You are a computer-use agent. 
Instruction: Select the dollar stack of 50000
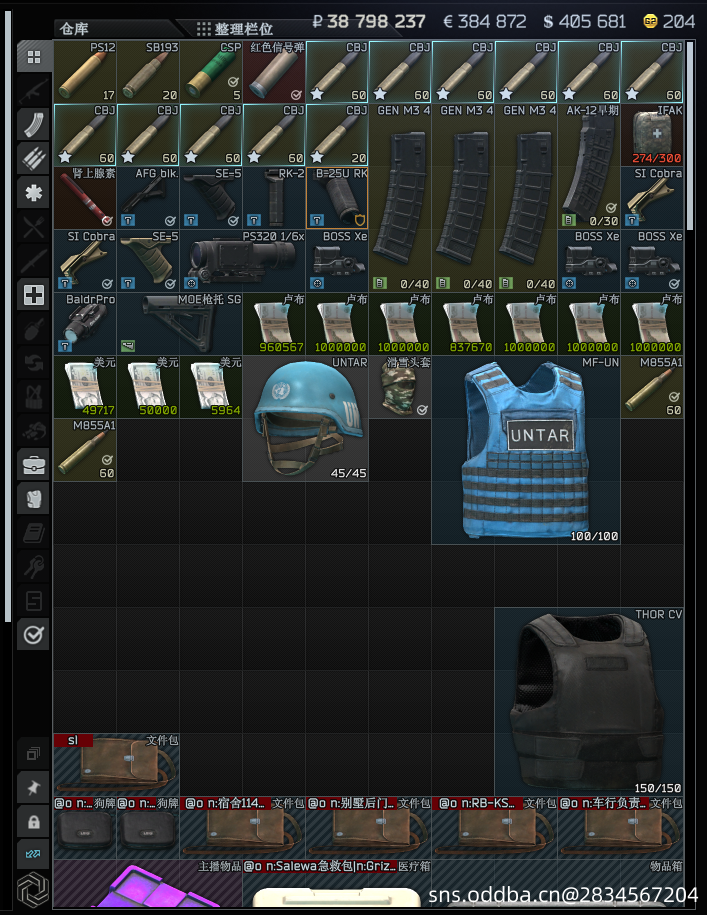pyautogui.click(x=148, y=387)
